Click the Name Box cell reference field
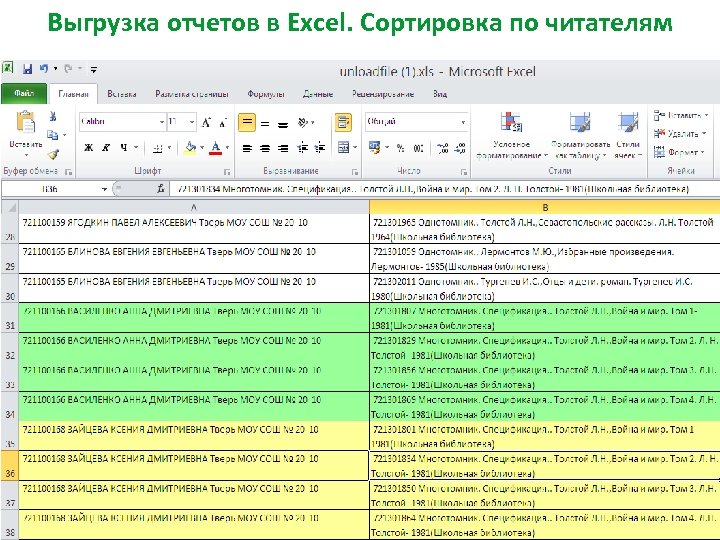This screenshot has width=720, height=540. click(55, 189)
